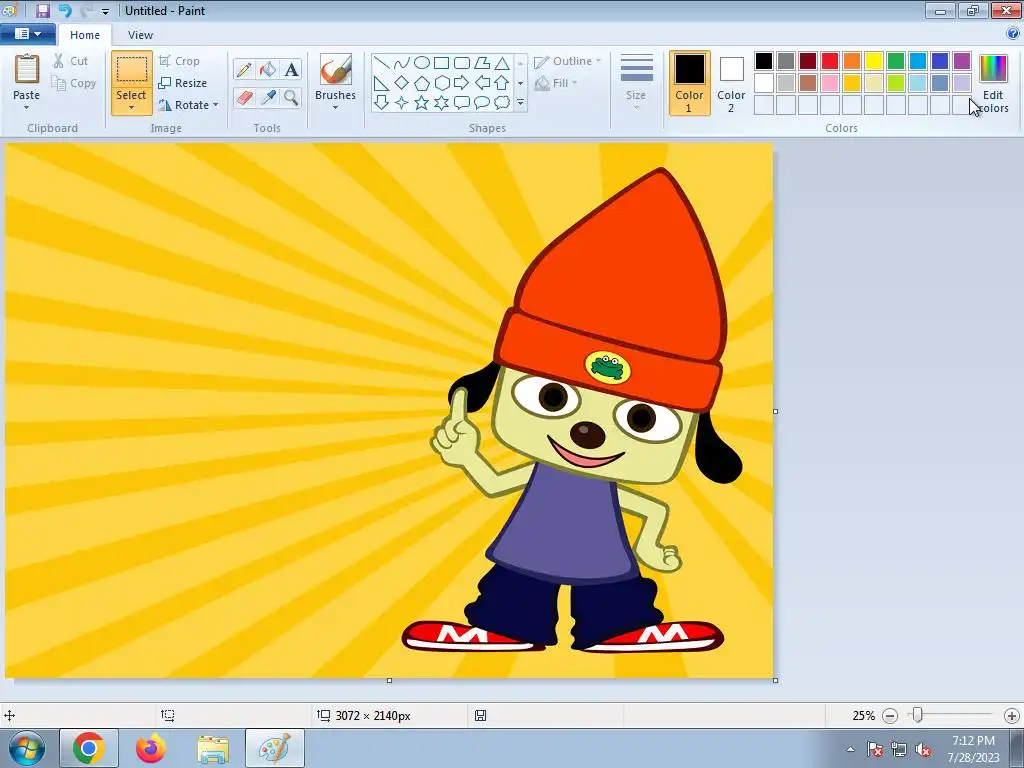Click the Paint Help question mark
Image resolution: width=1024 pixels, height=768 pixels.
coord(1013,34)
